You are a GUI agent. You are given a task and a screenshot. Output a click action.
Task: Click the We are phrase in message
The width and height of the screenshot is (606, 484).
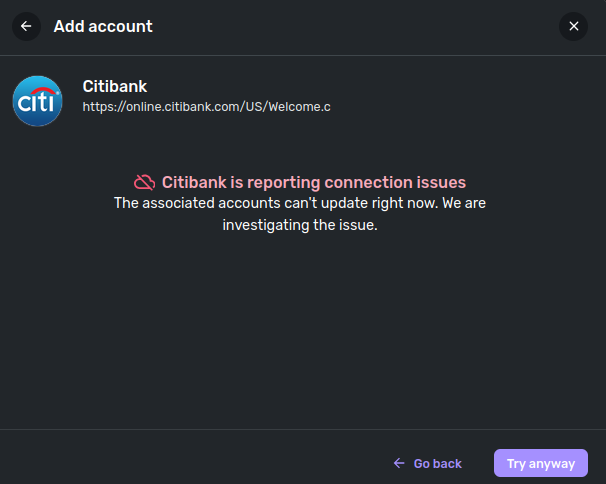pos(464,203)
